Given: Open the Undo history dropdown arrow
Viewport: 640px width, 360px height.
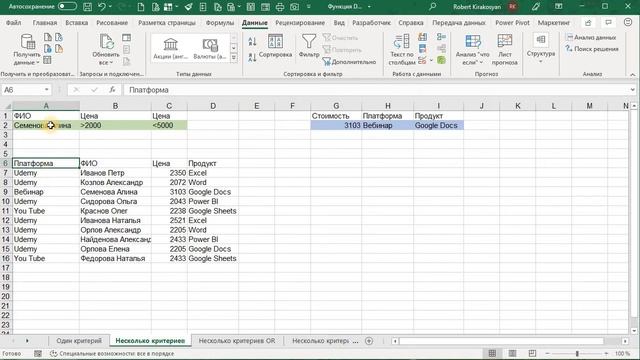Looking at the screenshot, I should click(x=110, y=7).
